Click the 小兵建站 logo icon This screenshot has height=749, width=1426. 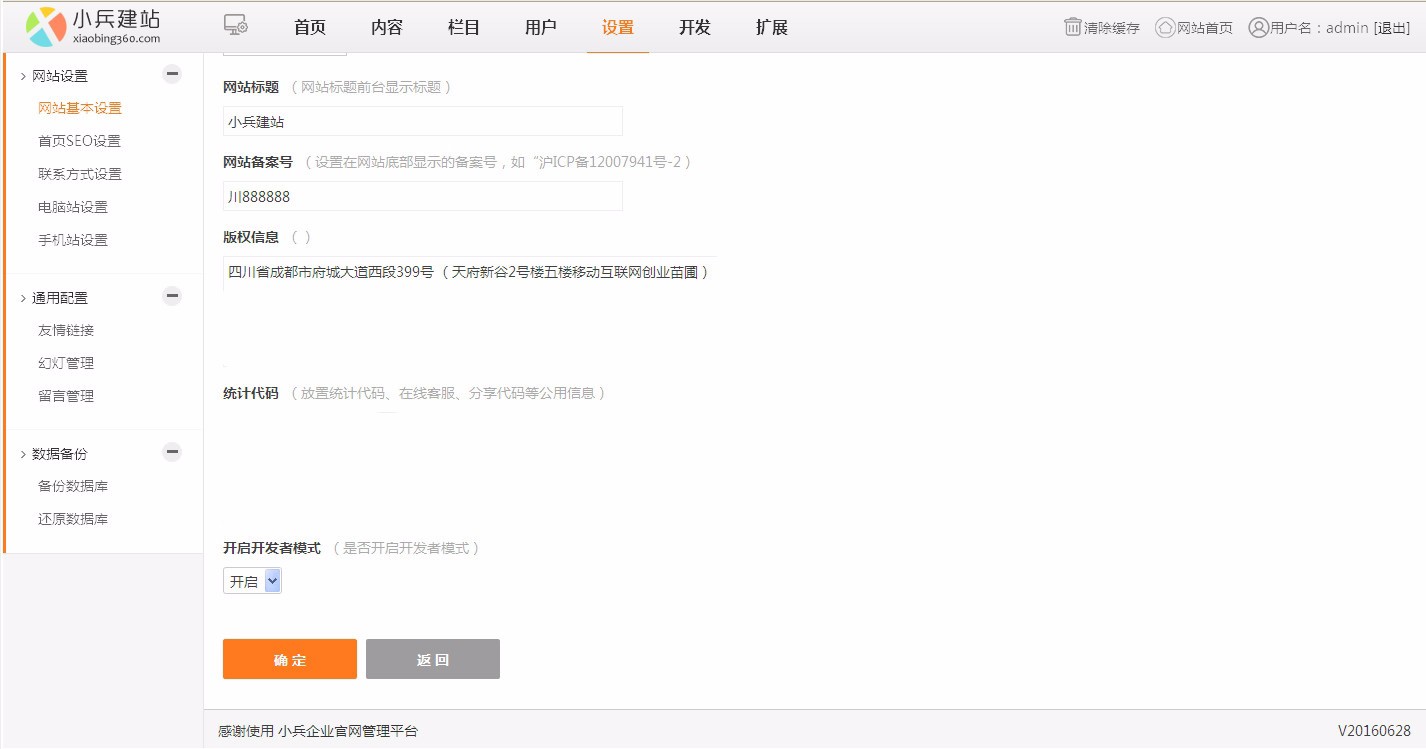[x=46, y=26]
